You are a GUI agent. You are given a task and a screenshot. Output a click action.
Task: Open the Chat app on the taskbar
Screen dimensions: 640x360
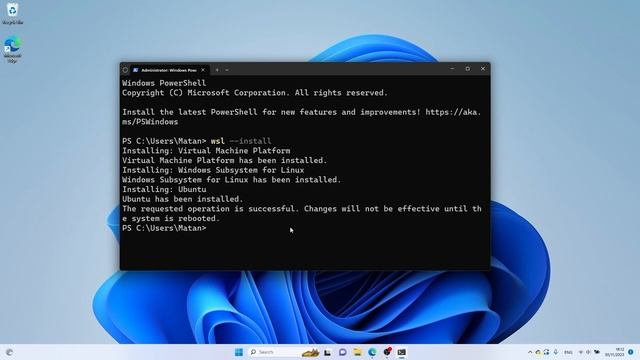point(342,352)
